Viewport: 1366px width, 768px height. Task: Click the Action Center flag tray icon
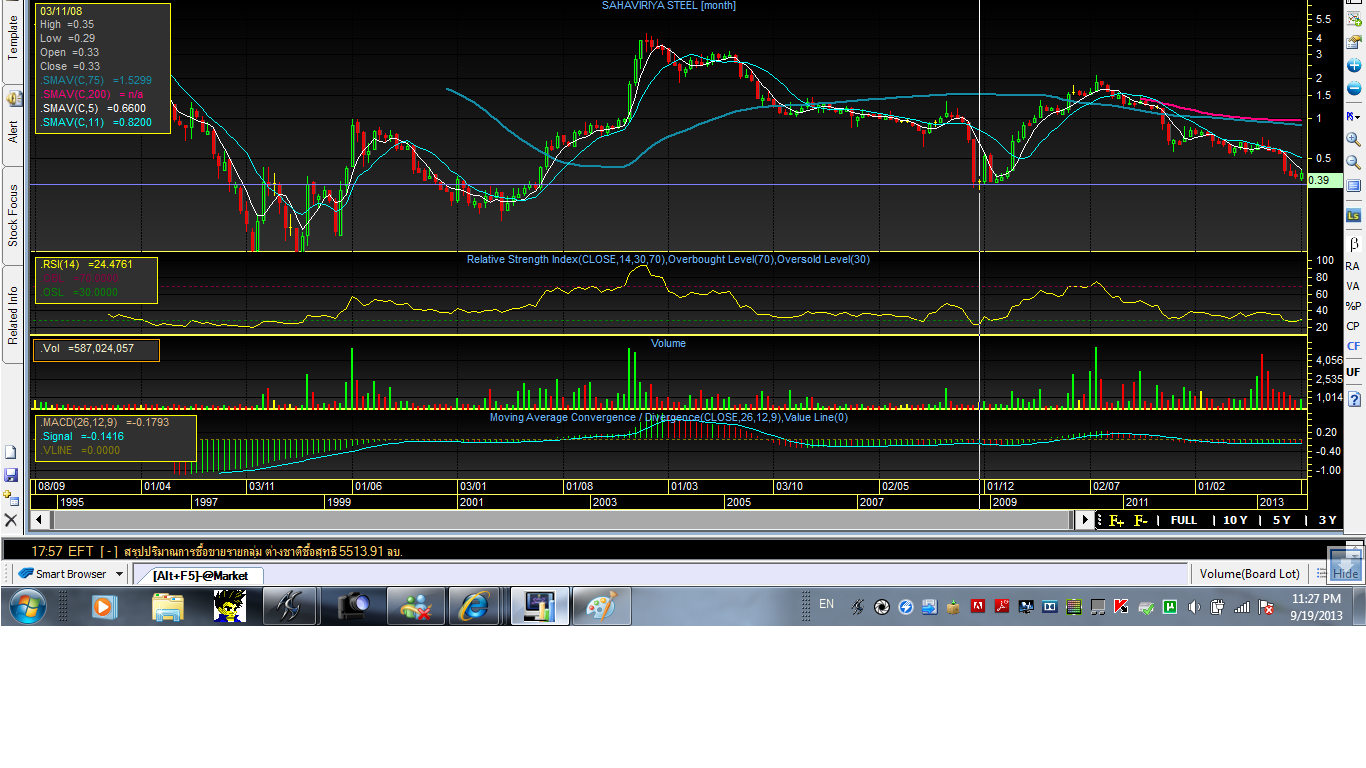coord(1267,606)
